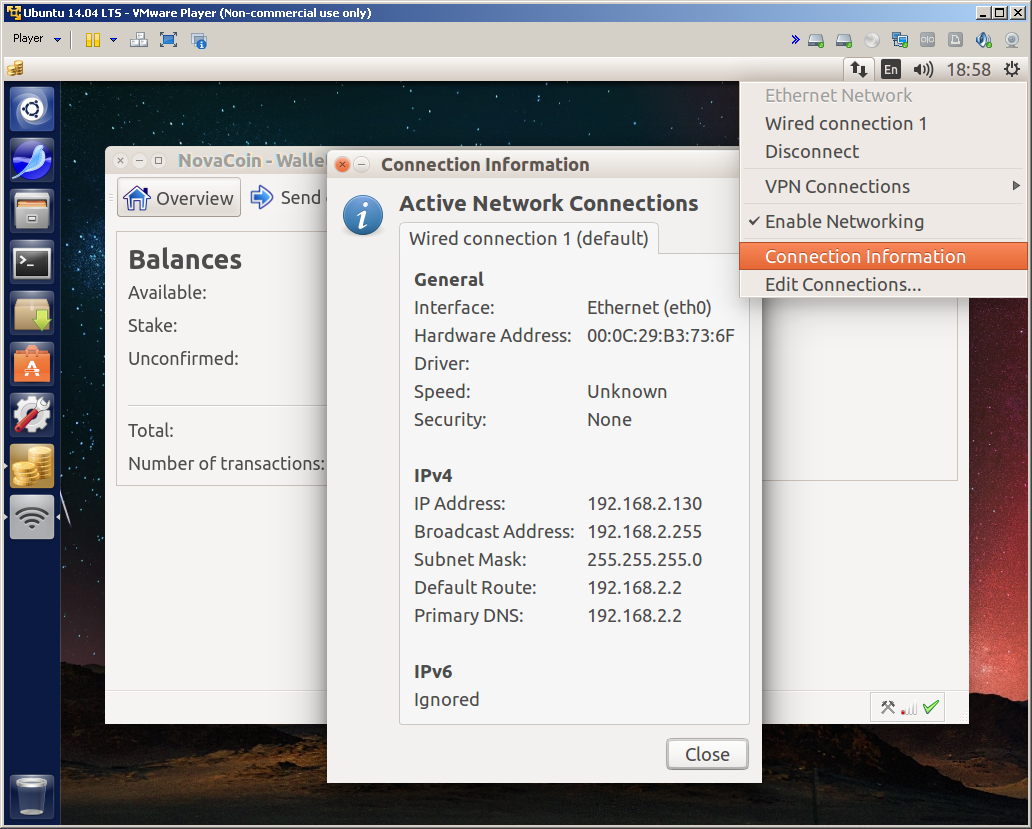Screen dimensions: 1032x829
Task: Open System Settings wrench-gear icon
Action: (x=32, y=415)
